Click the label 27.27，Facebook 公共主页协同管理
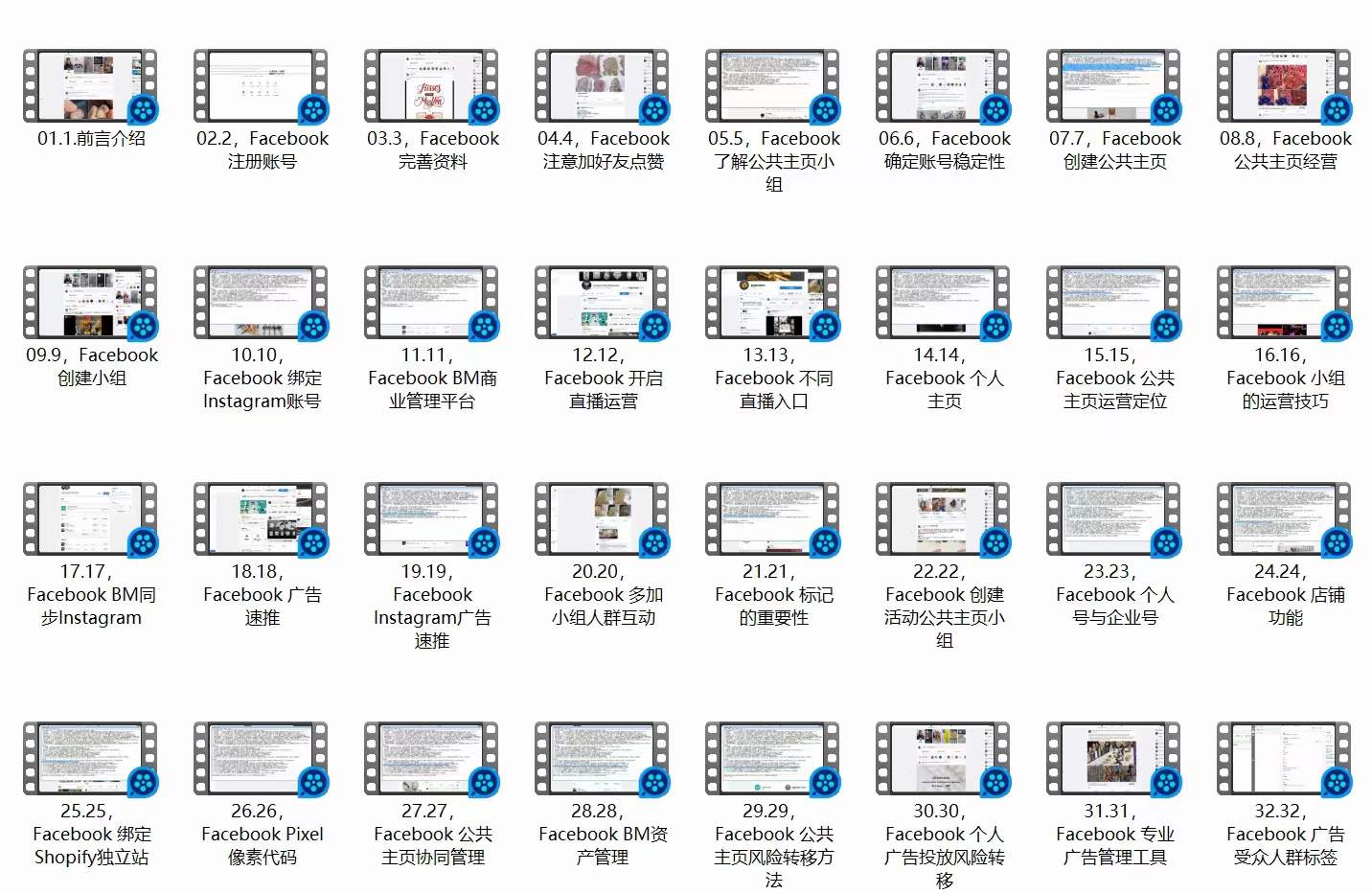The image size is (1372, 894). [x=432, y=835]
